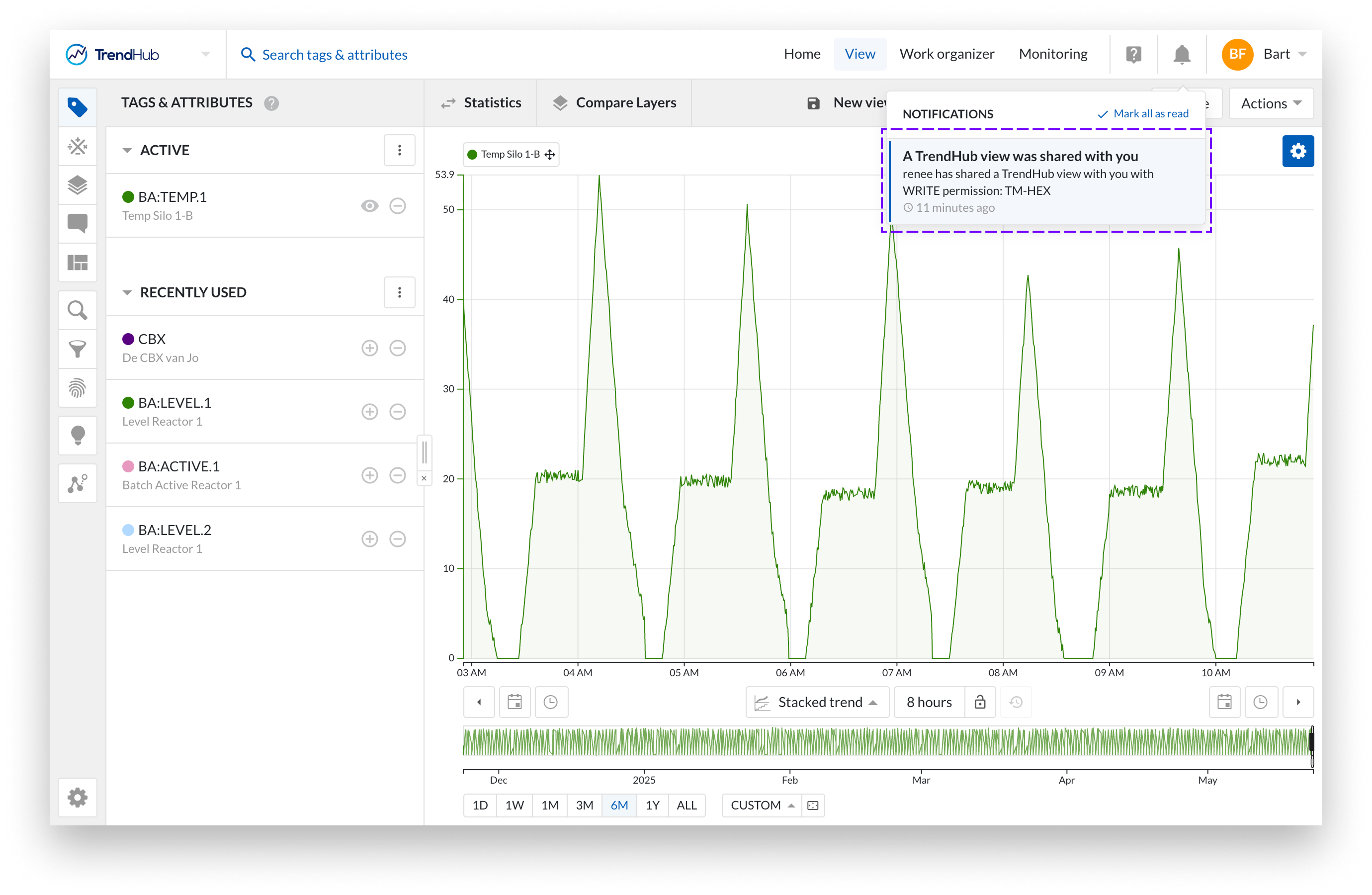Click the purple CBX color dot
Screen dimensions: 1372x895
coord(128,339)
